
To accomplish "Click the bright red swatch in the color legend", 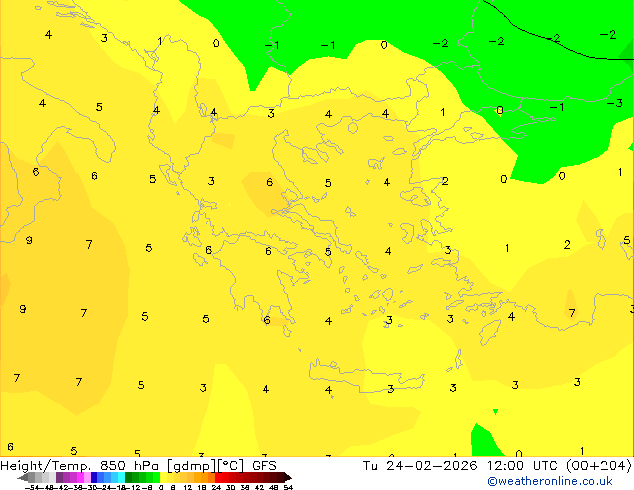I will [x=219, y=478].
